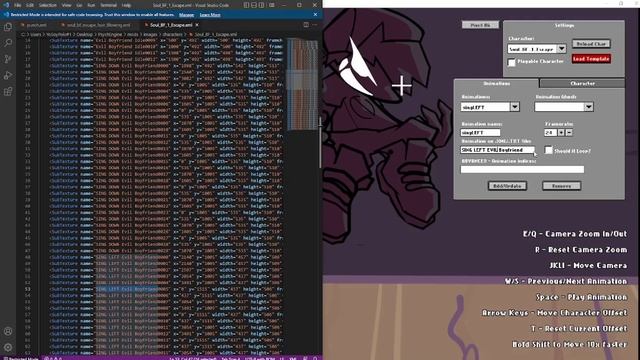This screenshot has width=640, height=360.
Task: Toggle panel layout icon in title bar
Action: point(254,5)
